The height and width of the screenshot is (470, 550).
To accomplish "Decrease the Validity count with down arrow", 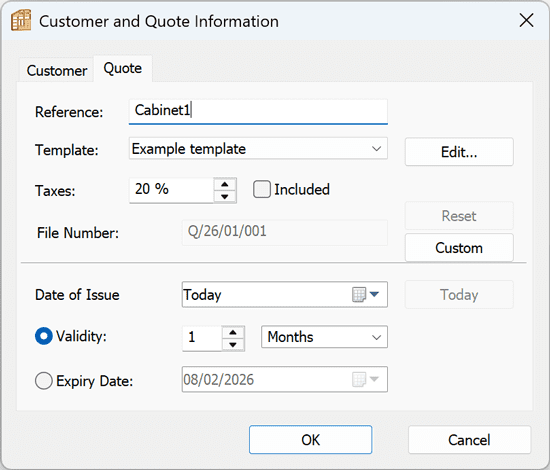I will point(233,344).
